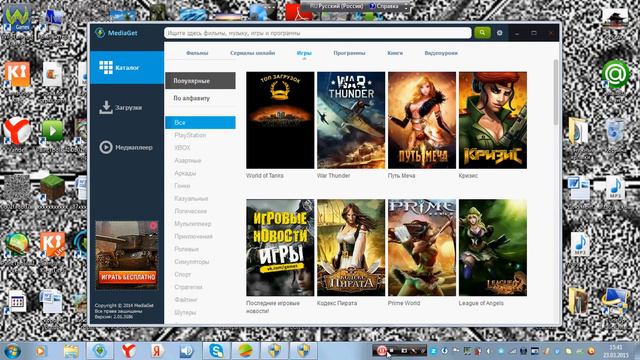The width and height of the screenshot is (640, 360).
Task: Open the Кризис game poster
Action: point(493,120)
